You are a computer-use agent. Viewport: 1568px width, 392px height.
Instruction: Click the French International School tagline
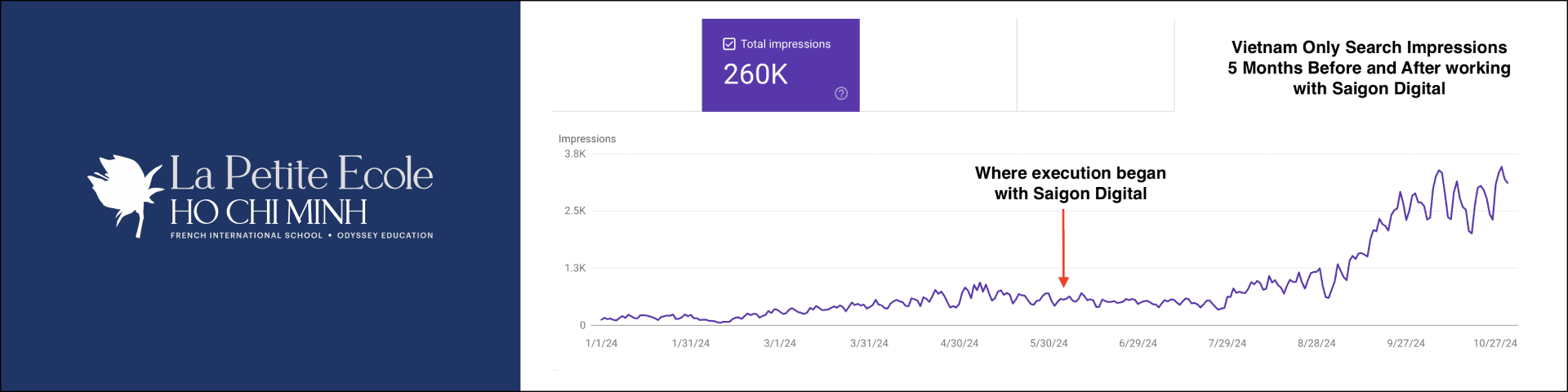click(x=301, y=235)
